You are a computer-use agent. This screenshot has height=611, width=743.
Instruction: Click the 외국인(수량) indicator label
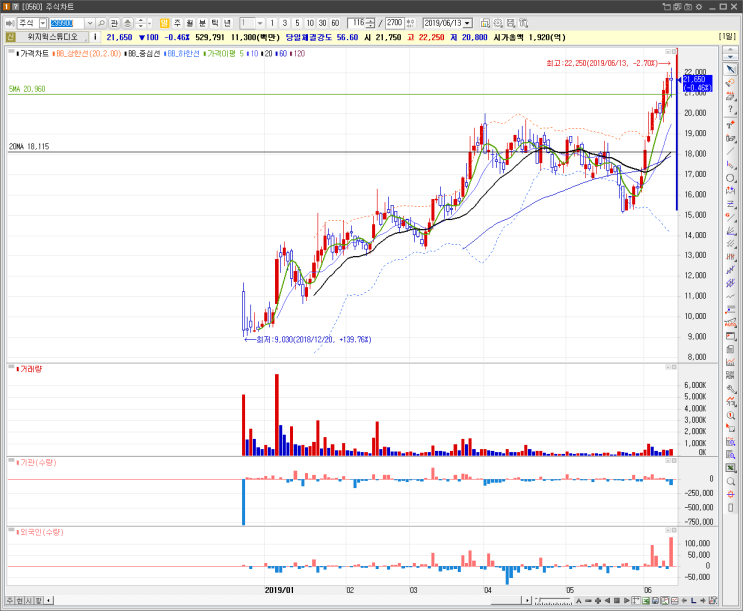pos(42,532)
